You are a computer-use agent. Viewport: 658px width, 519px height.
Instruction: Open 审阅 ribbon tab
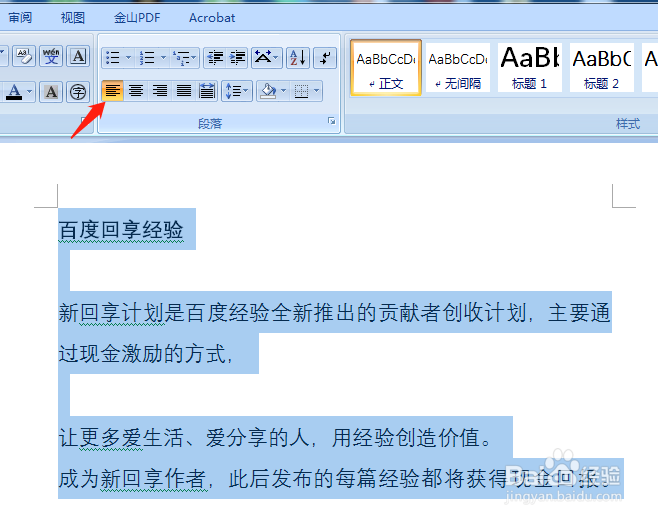pyautogui.click(x=20, y=18)
